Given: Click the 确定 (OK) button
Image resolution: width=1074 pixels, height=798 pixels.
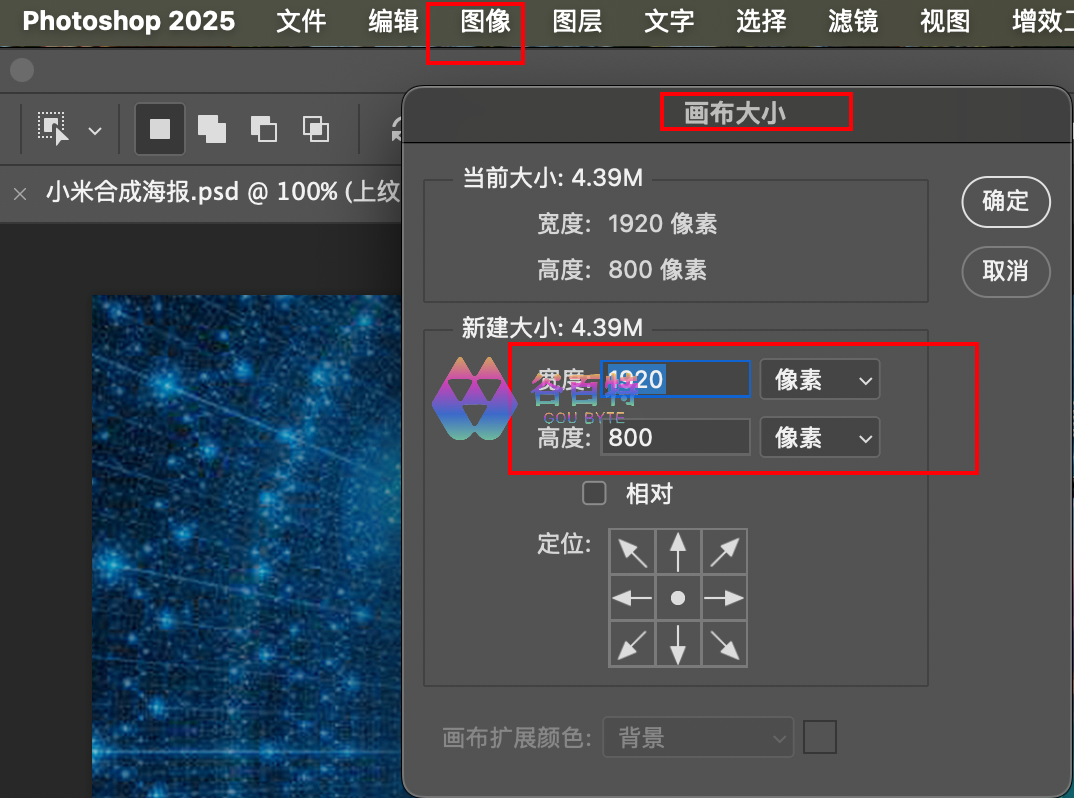Looking at the screenshot, I should point(1005,202).
